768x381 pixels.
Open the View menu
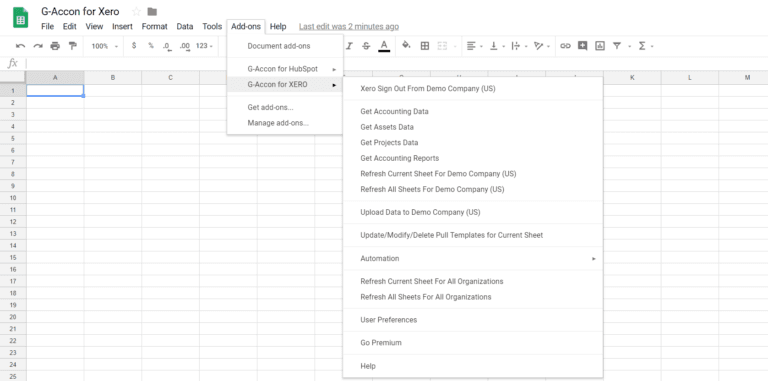point(94,26)
